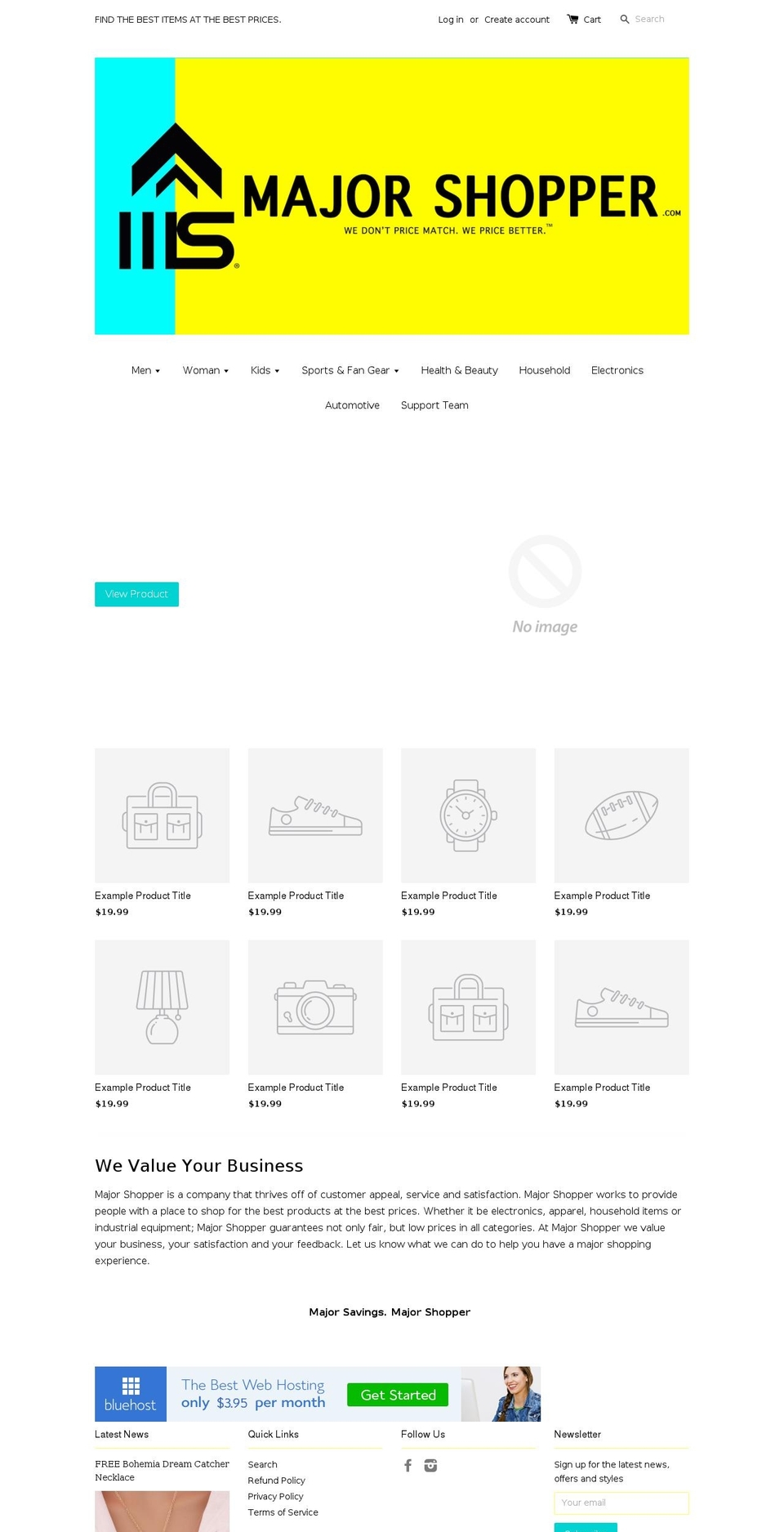
Task: Click the View Product button
Action: coord(136,594)
